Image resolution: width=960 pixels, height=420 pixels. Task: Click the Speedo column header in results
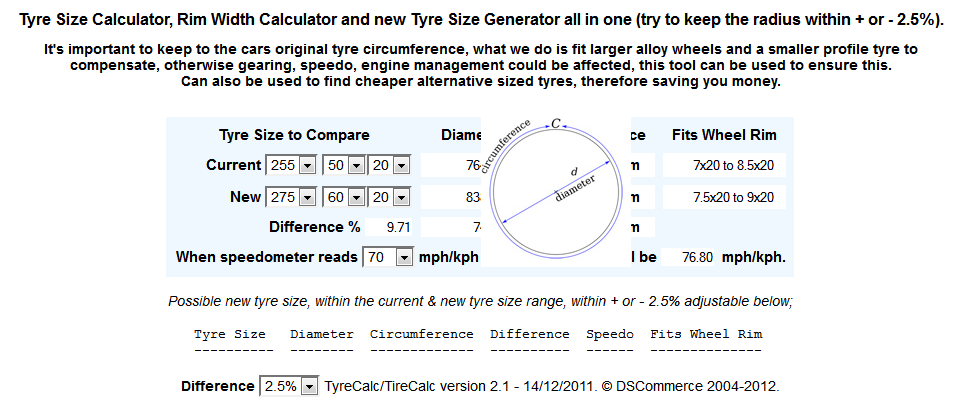610,334
